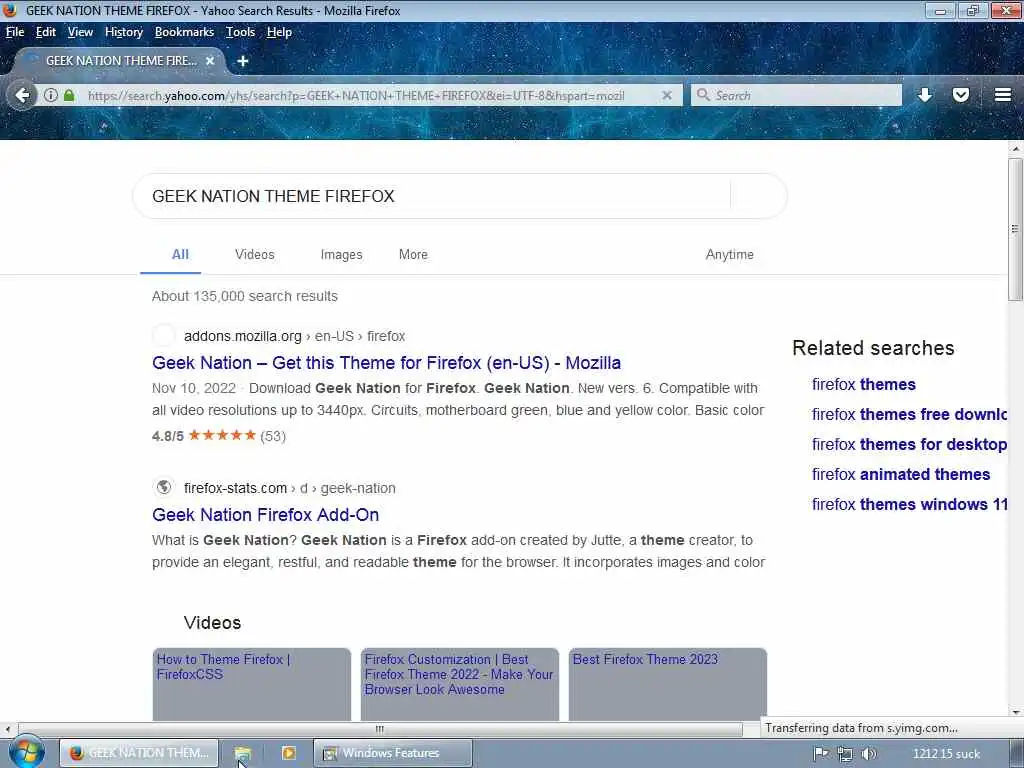This screenshot has height=768, width=1024.
Task: Open the Tools menu
Action: [240, 32]
